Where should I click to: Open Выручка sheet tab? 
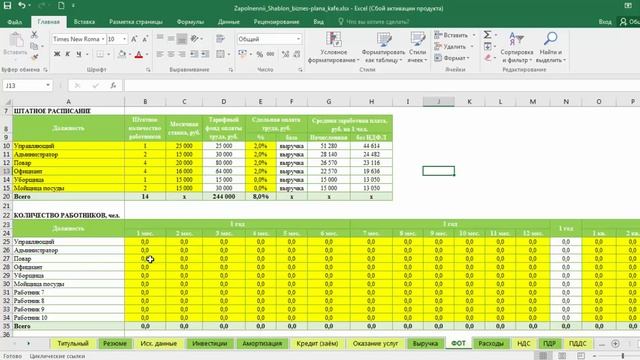425,344
